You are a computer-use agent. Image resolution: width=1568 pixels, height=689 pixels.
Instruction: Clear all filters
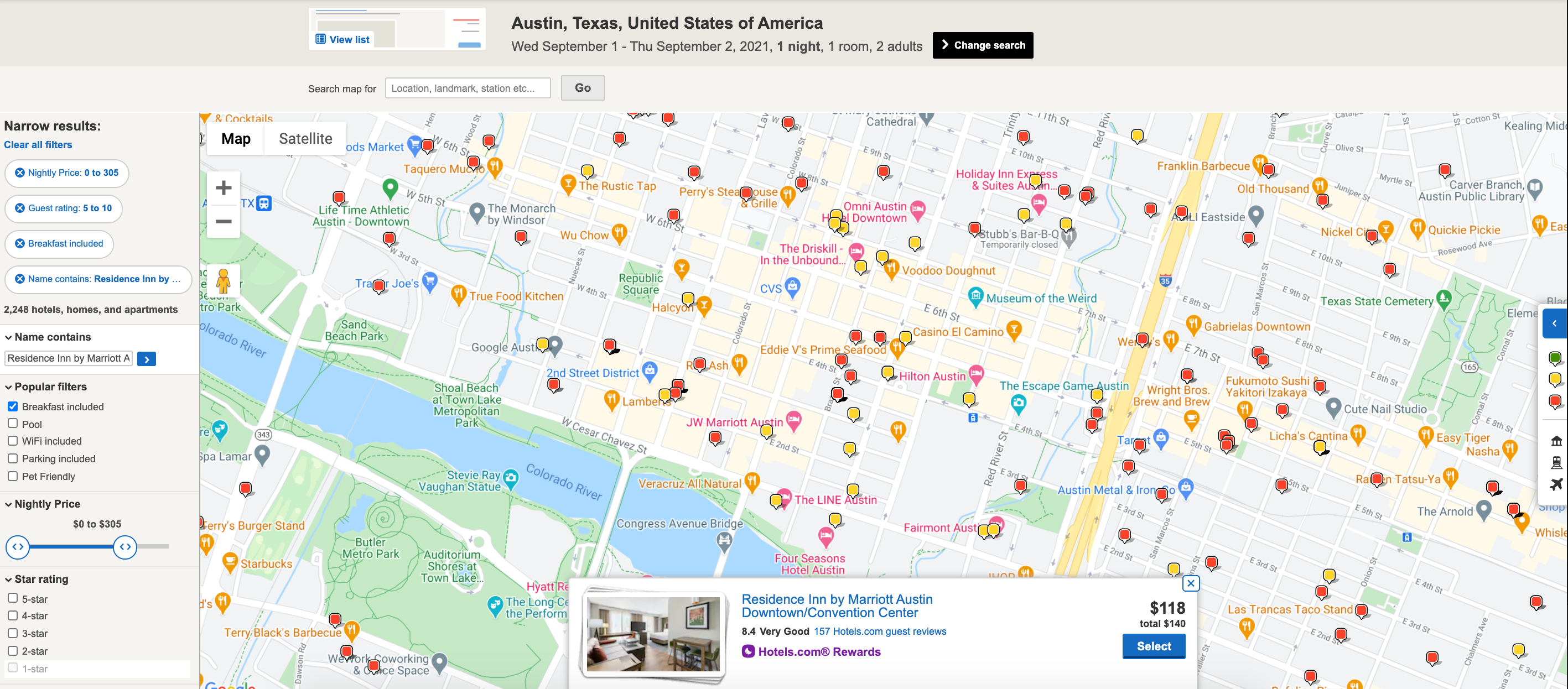coord(38,145)
